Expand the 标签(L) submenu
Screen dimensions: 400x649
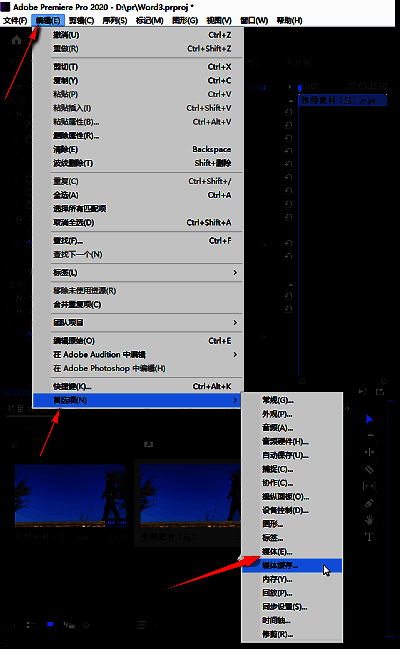[138, 273]
